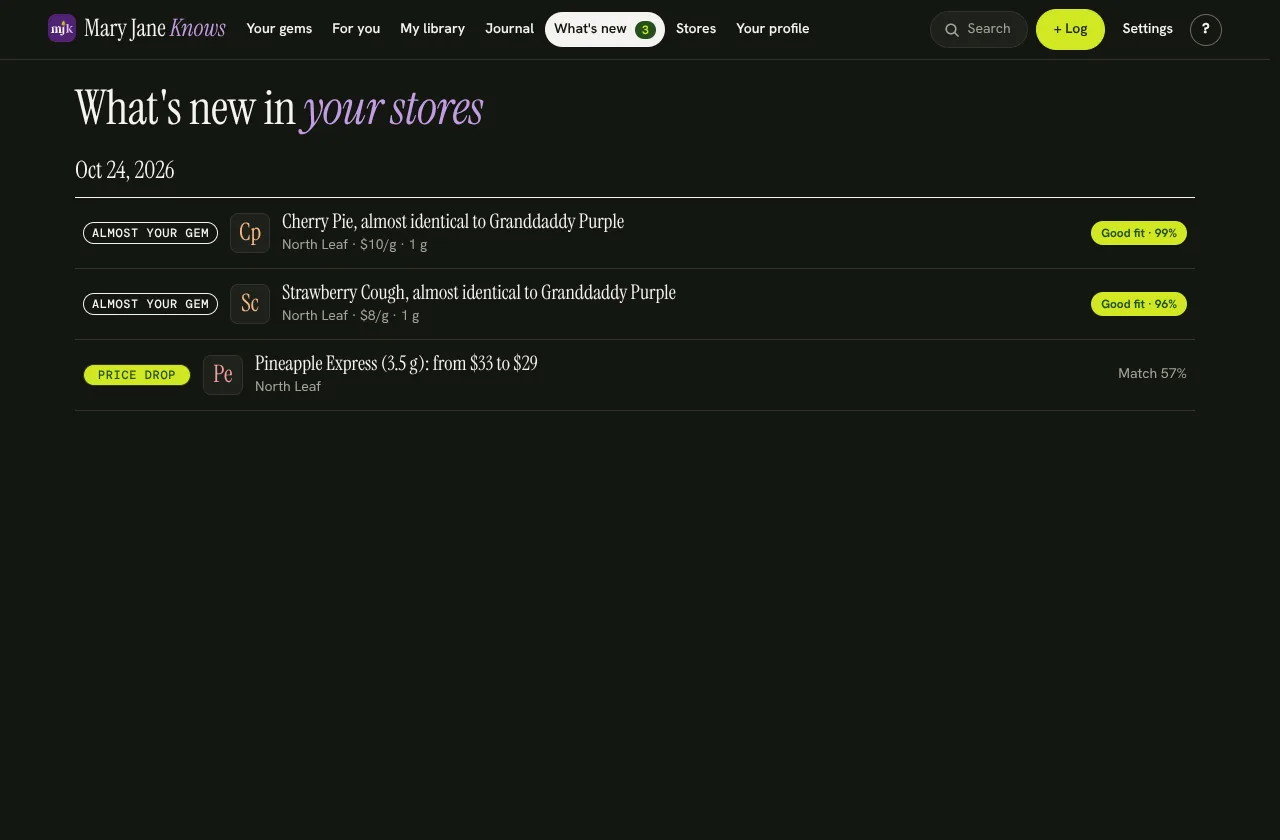Click the Good fit 99% badge
This screenshot has height=840, width=1280.
pyautogui.click(x=1139, y=233)
